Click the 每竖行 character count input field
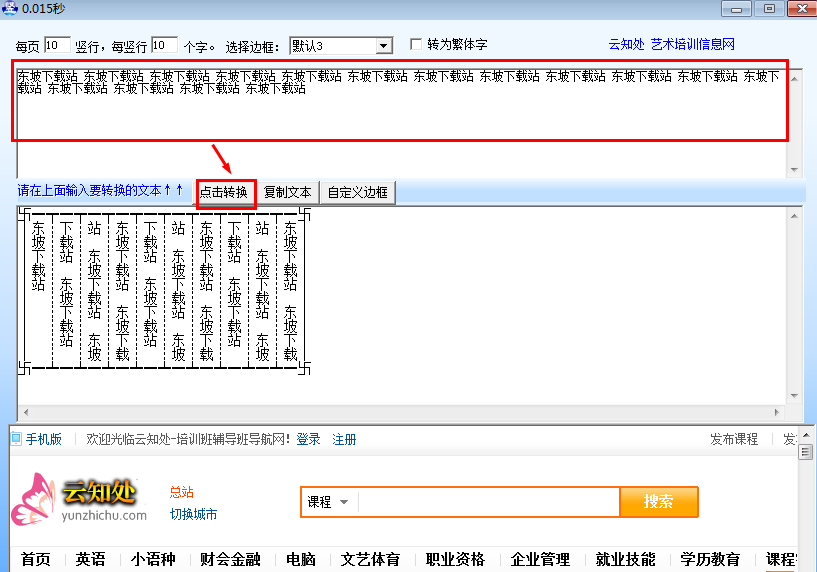 point(164,45)
